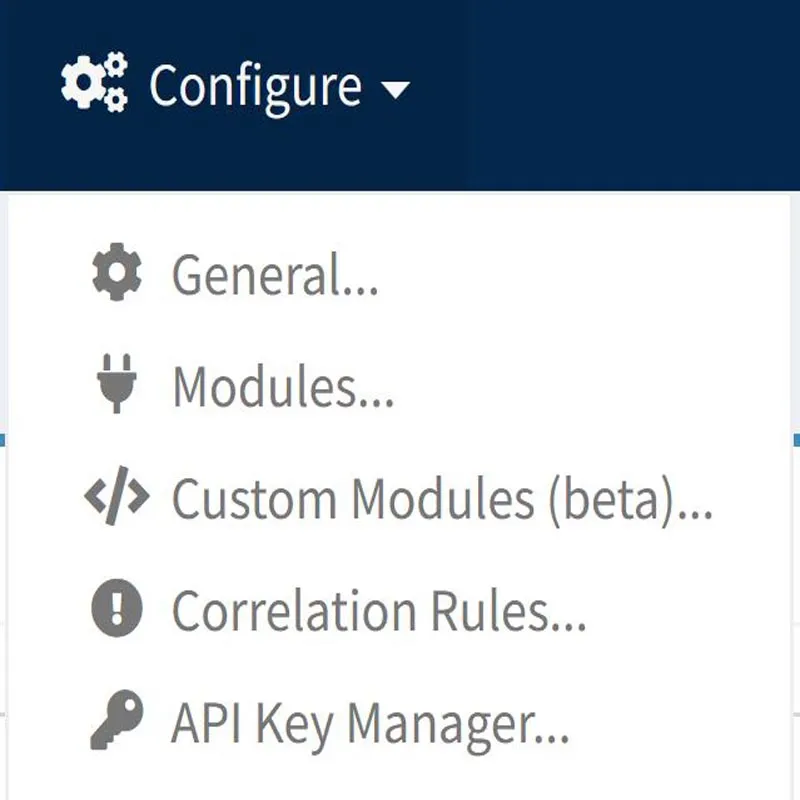Click the Configure menu label

pyautogui.click(x=258, y=85)
